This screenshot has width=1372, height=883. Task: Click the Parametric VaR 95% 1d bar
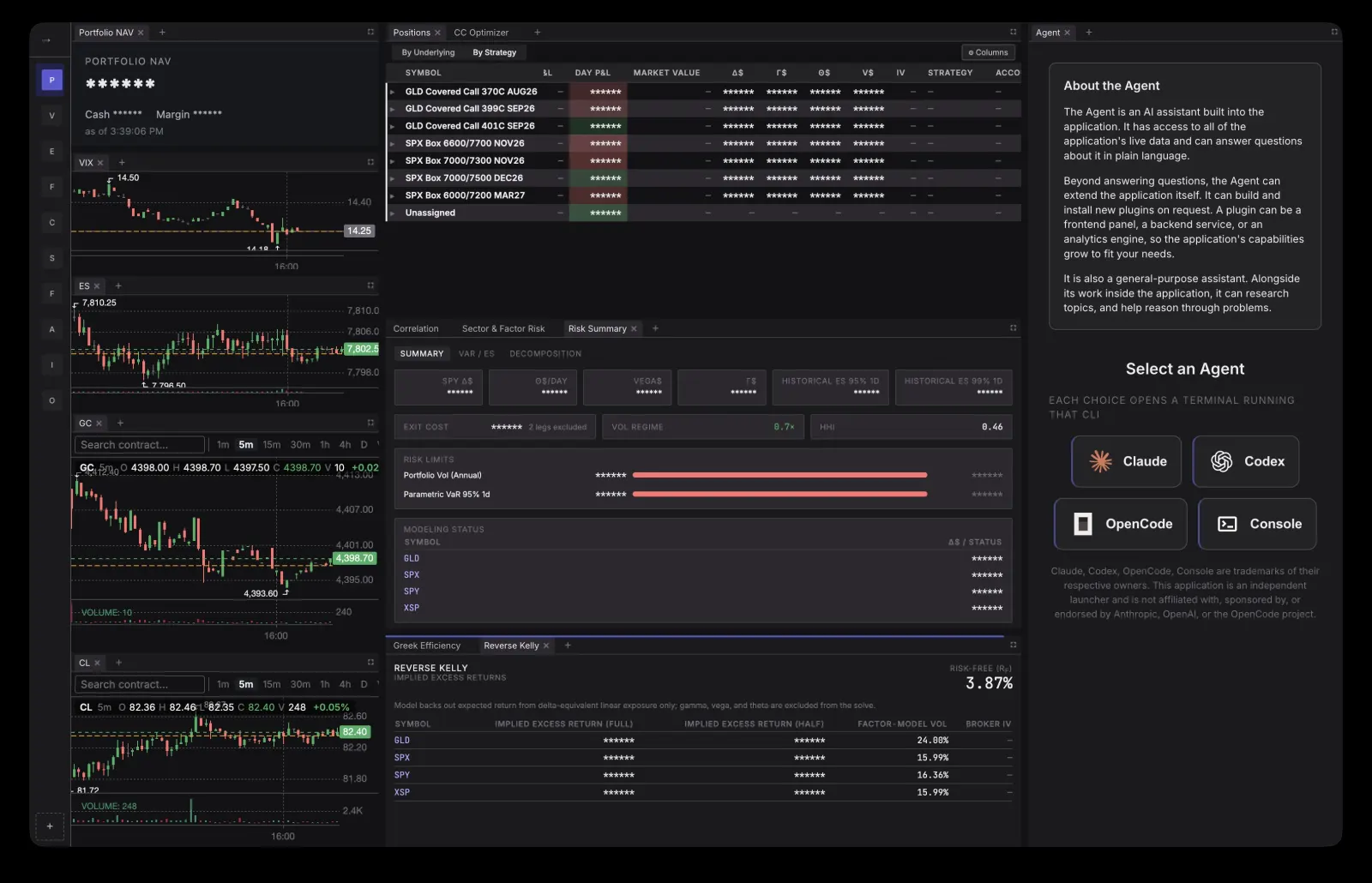click(779, 494)
